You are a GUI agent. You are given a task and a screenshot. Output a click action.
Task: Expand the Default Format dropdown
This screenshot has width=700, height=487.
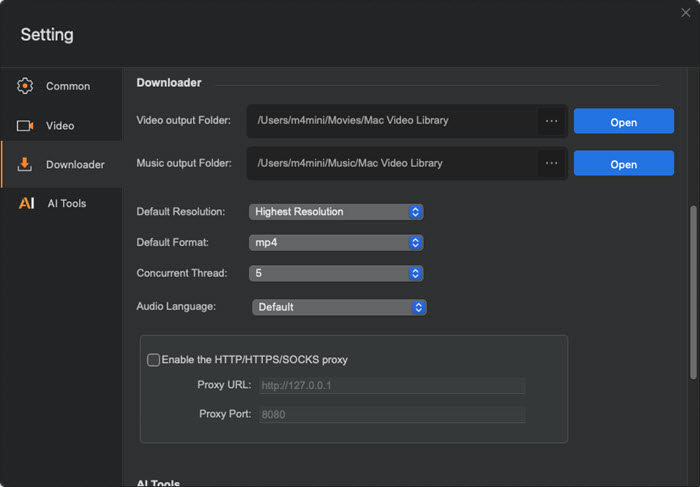pos(336,242)
